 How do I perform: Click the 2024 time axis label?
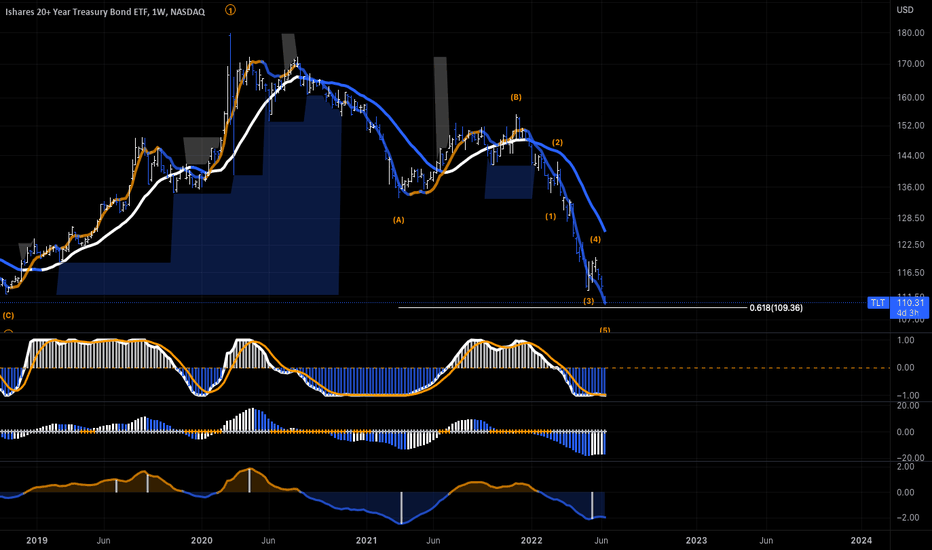pyautogui.click(x=861, y=540)
